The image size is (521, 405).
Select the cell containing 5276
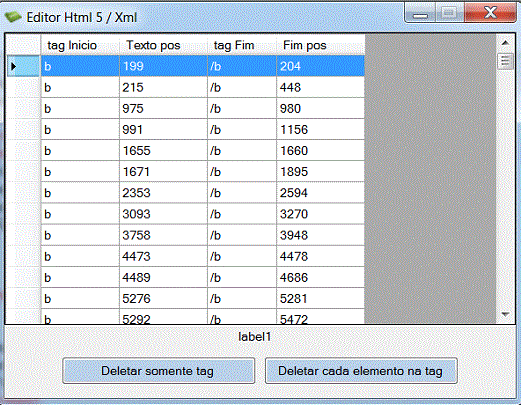pyautogui.click(x=163, y=299)
